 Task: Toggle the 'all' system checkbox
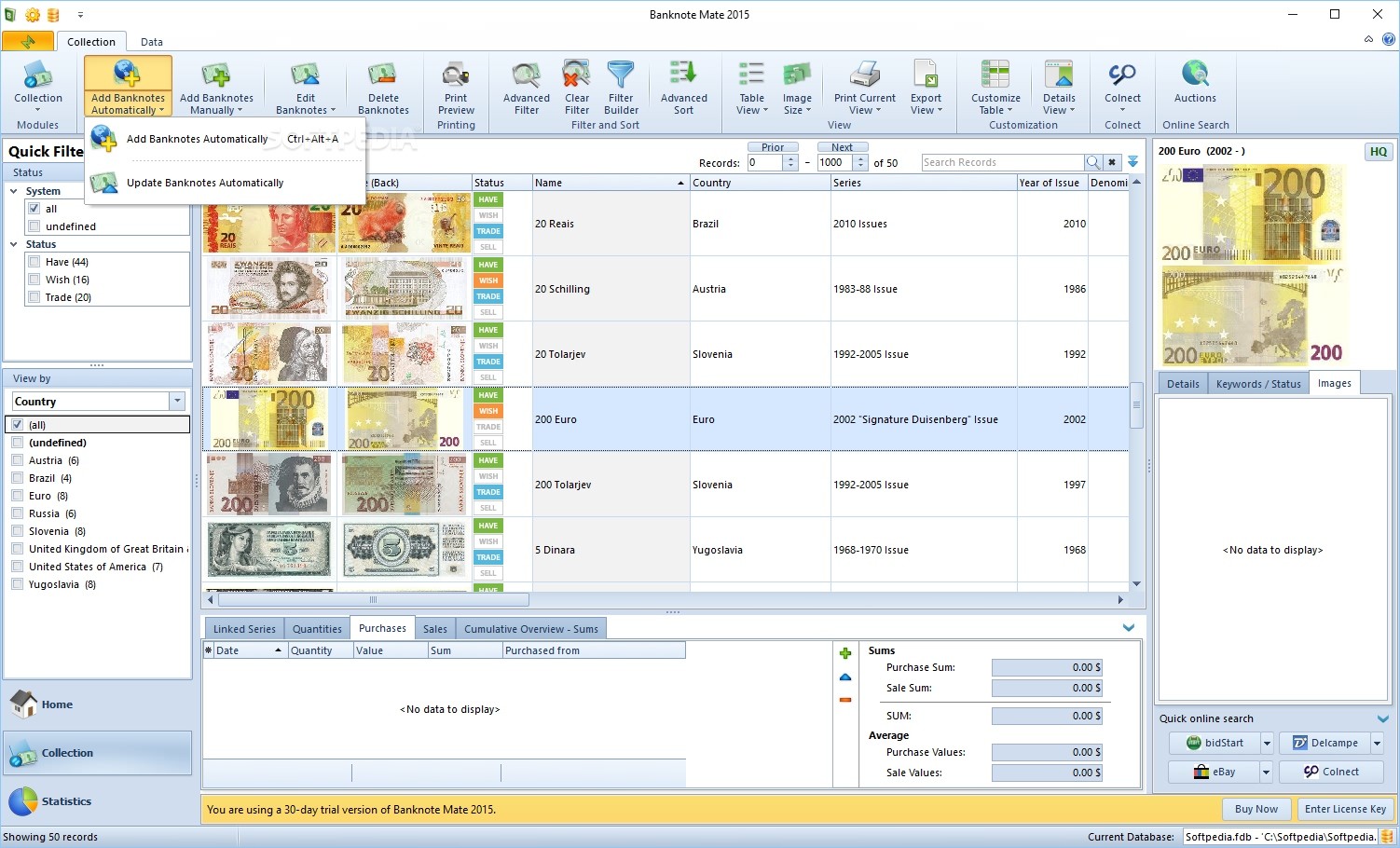click(34, 209)
